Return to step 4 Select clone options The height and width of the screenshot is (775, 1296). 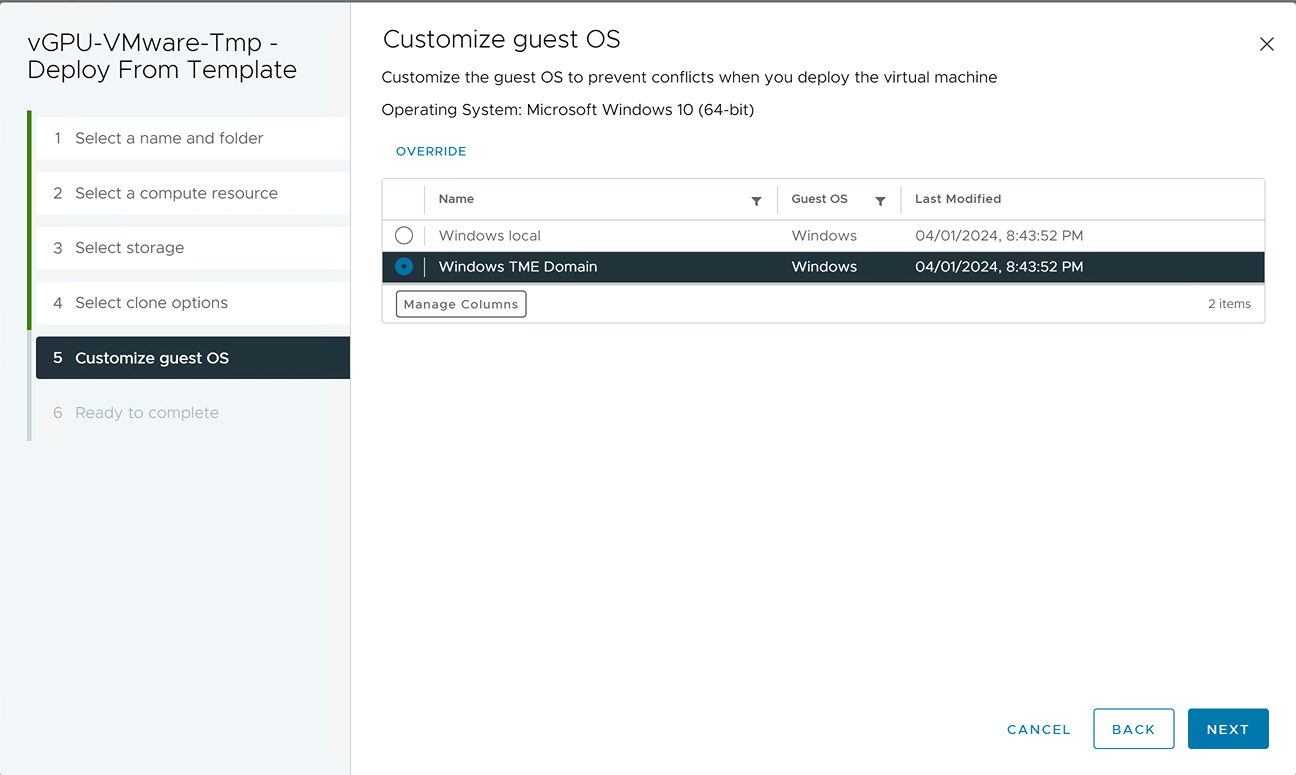(x=151, y=303)
